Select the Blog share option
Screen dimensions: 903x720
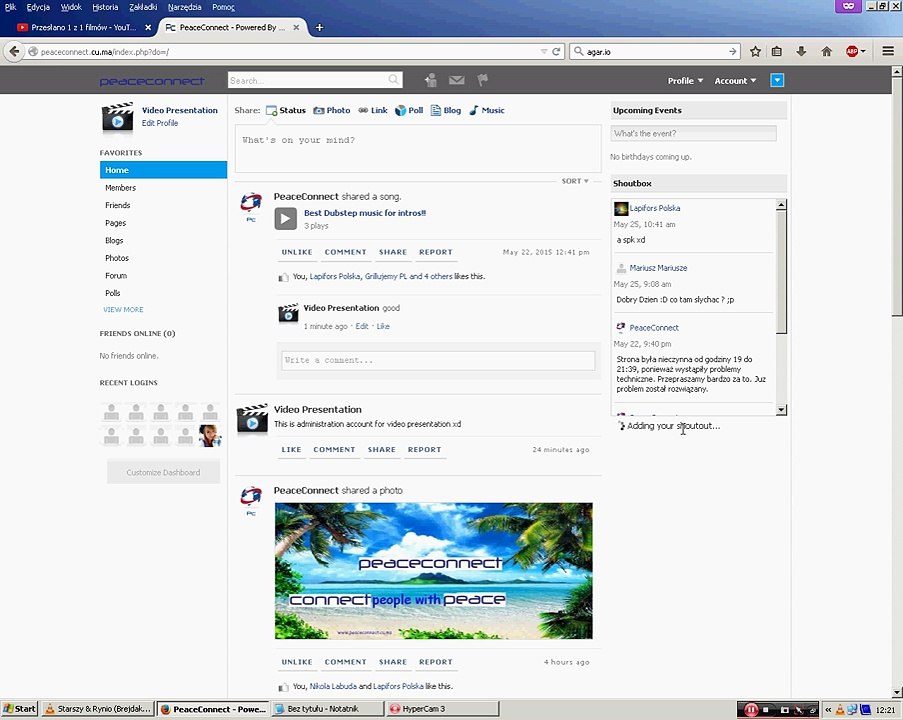(446, 110)
